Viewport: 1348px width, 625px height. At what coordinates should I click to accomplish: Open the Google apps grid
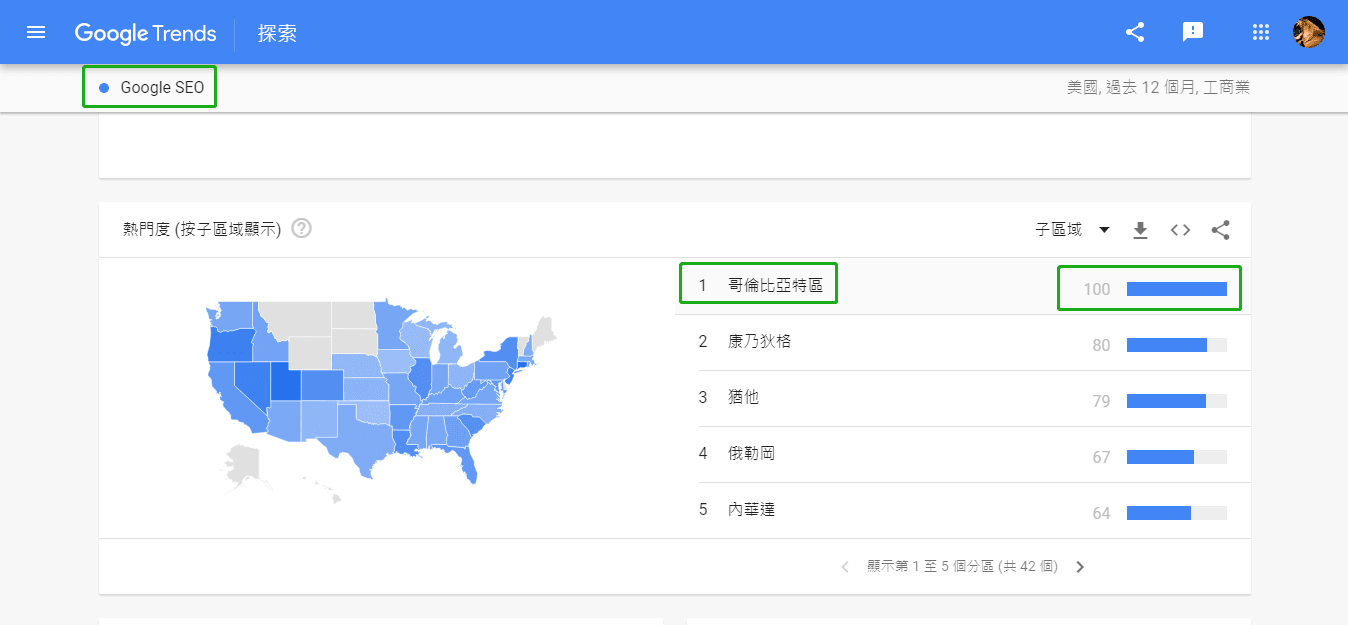click(1261, 32)
